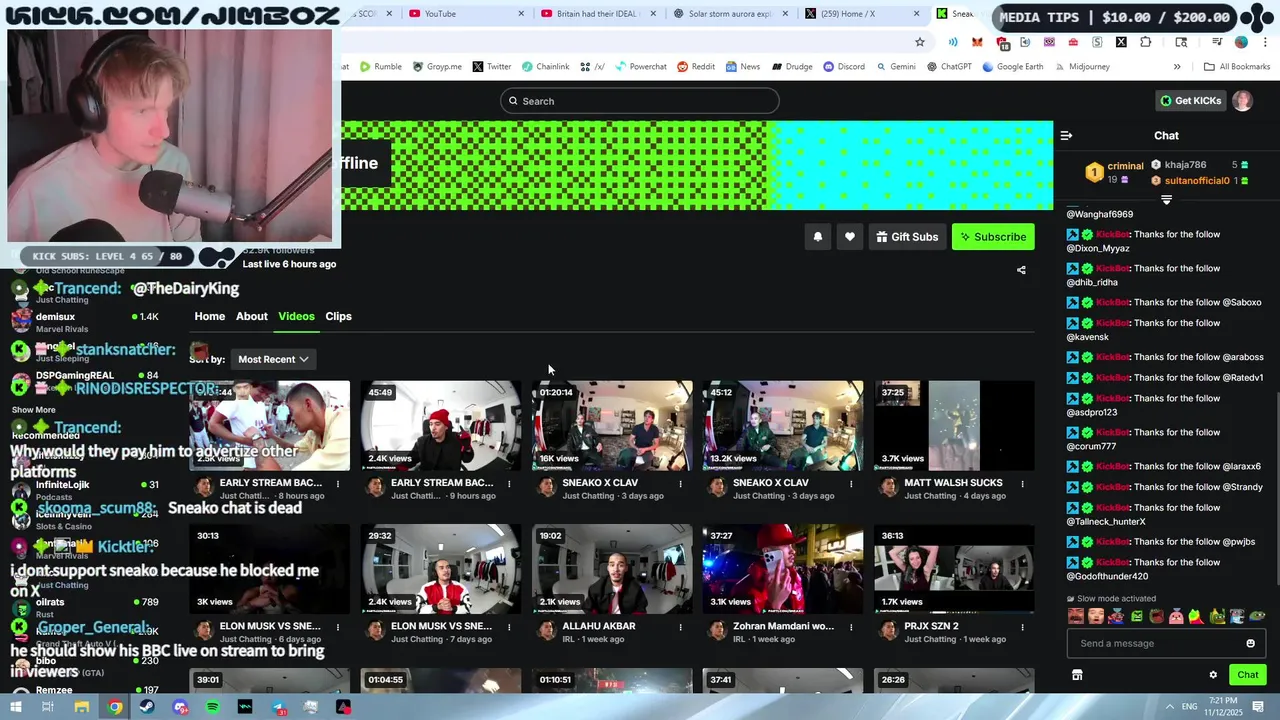Image resolution: width=1280 pixels, height=720 pixels.
Task: Open Spotify from the taskbar
Action: 212,707
